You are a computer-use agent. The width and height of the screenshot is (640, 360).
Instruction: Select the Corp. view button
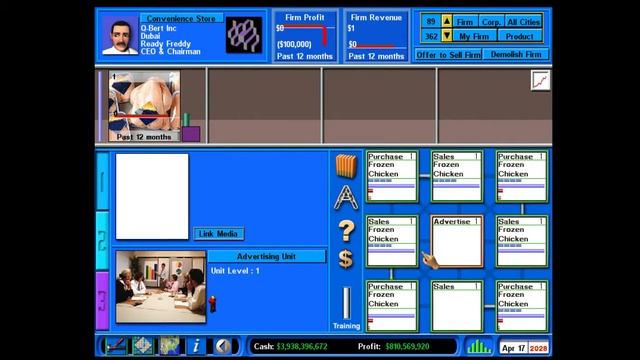pyautogui.click(x=491, y=22)
